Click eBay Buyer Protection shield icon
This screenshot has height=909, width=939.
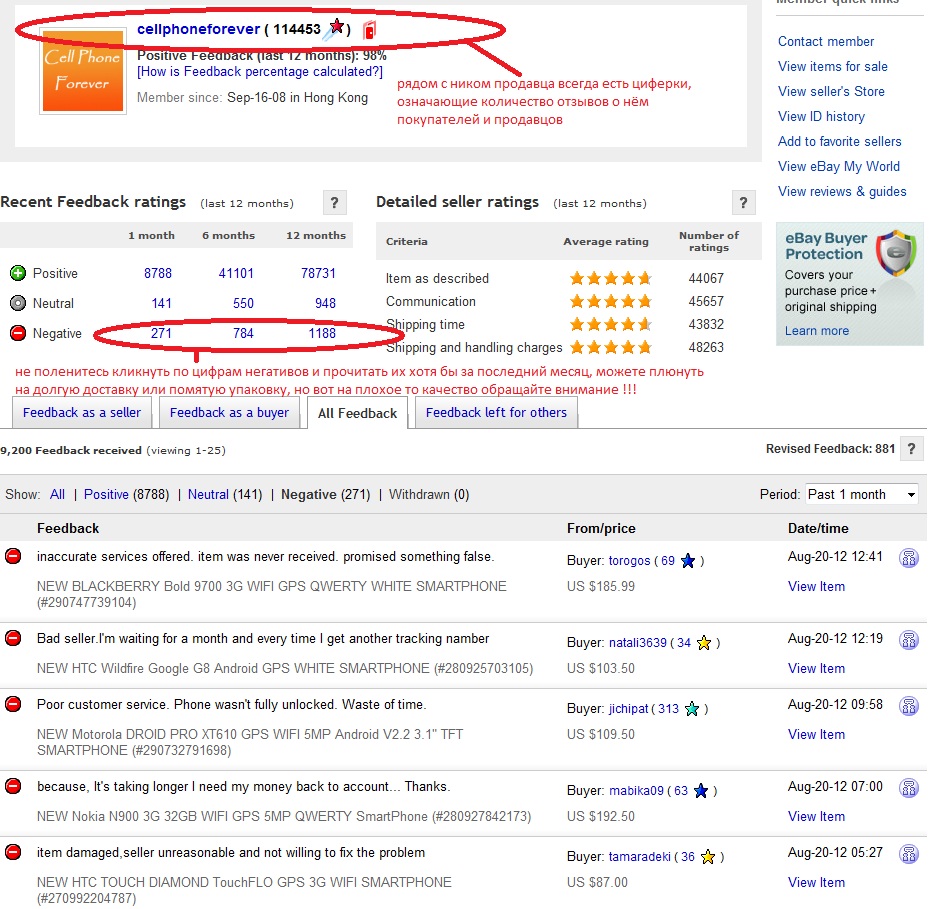pyautogui.click(x=895, y=252)
